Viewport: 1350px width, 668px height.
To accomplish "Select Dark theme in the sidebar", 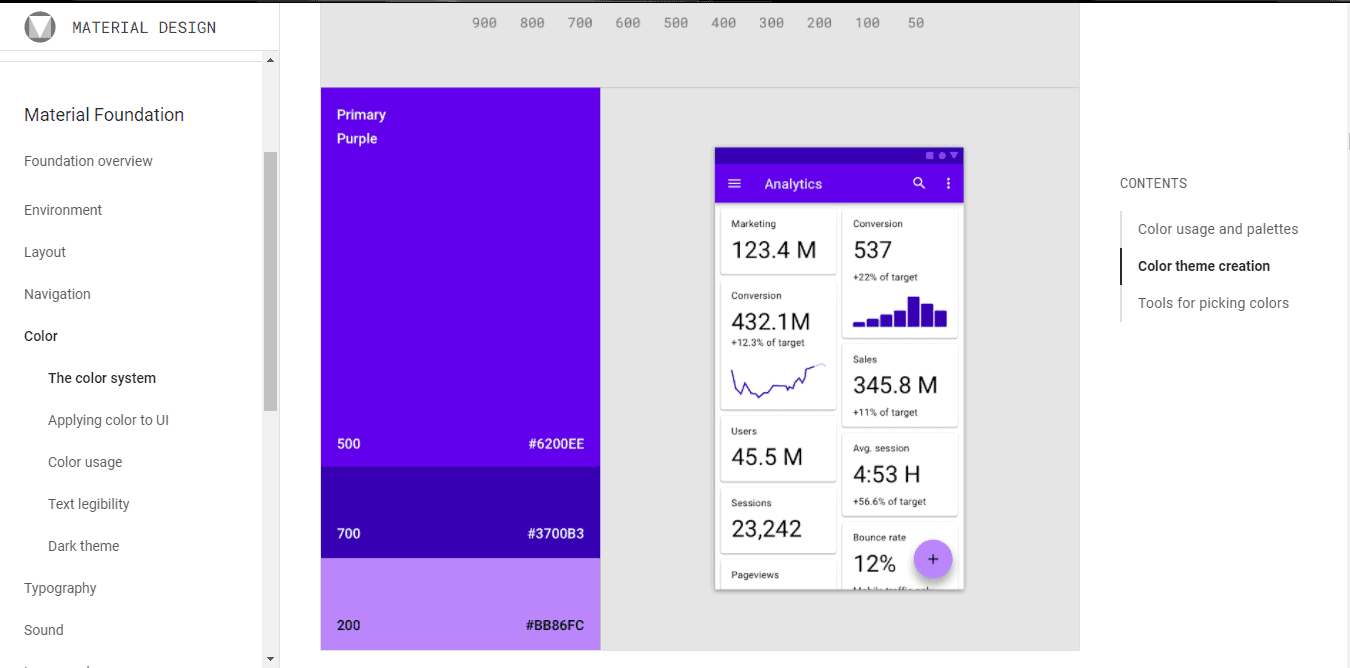I will point(83,545).
